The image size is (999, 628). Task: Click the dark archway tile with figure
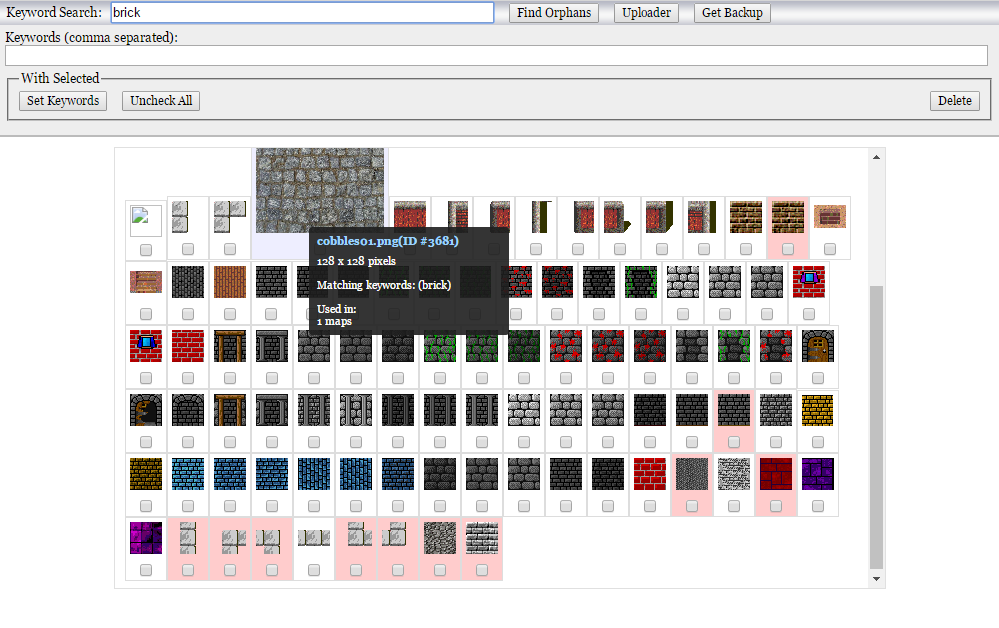coord(146,410)
